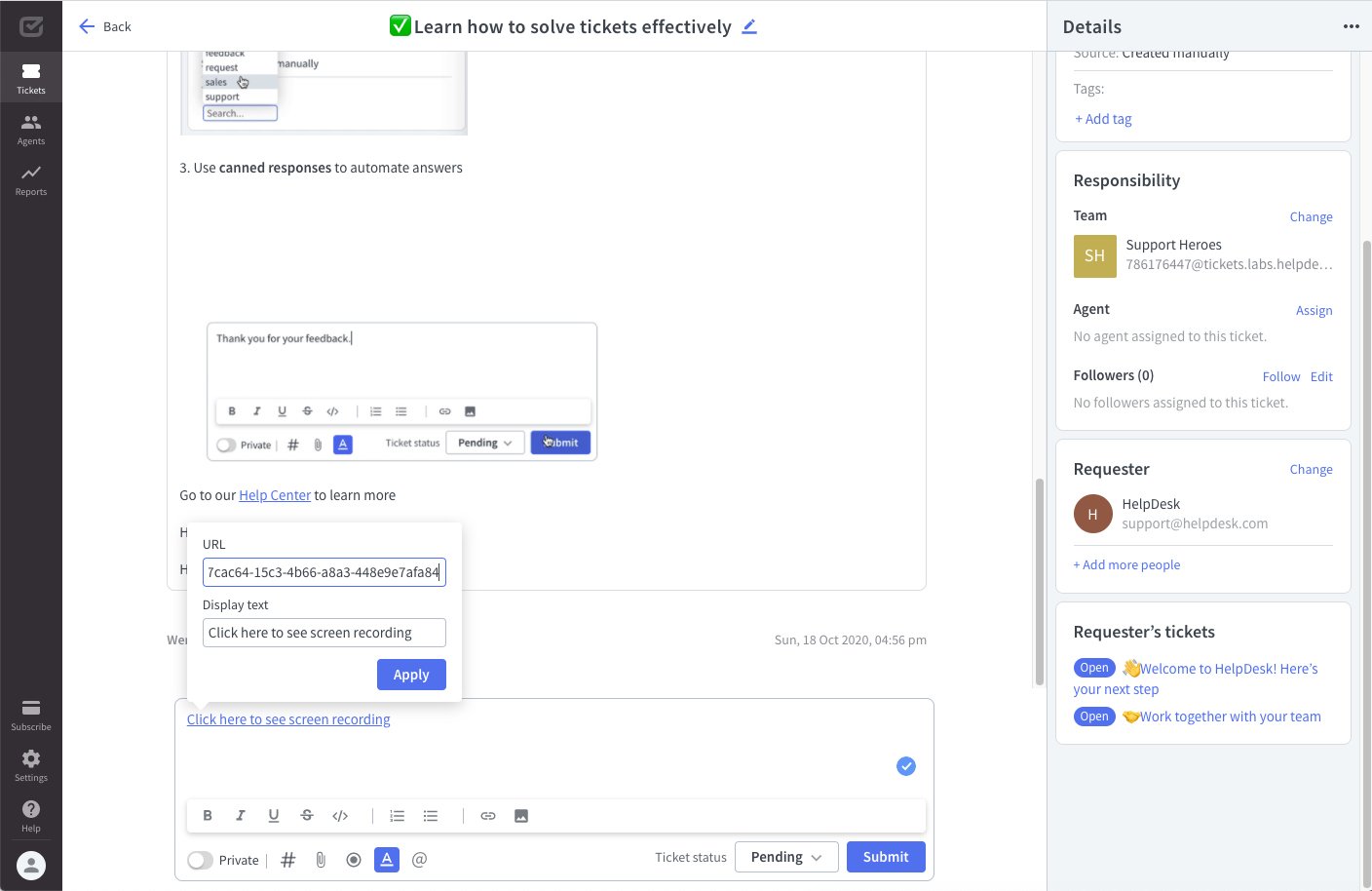The height and width of the screenshot is (891, 1372).
Task: Toggle the Private message switch
Action: click(x=200, y=860)
